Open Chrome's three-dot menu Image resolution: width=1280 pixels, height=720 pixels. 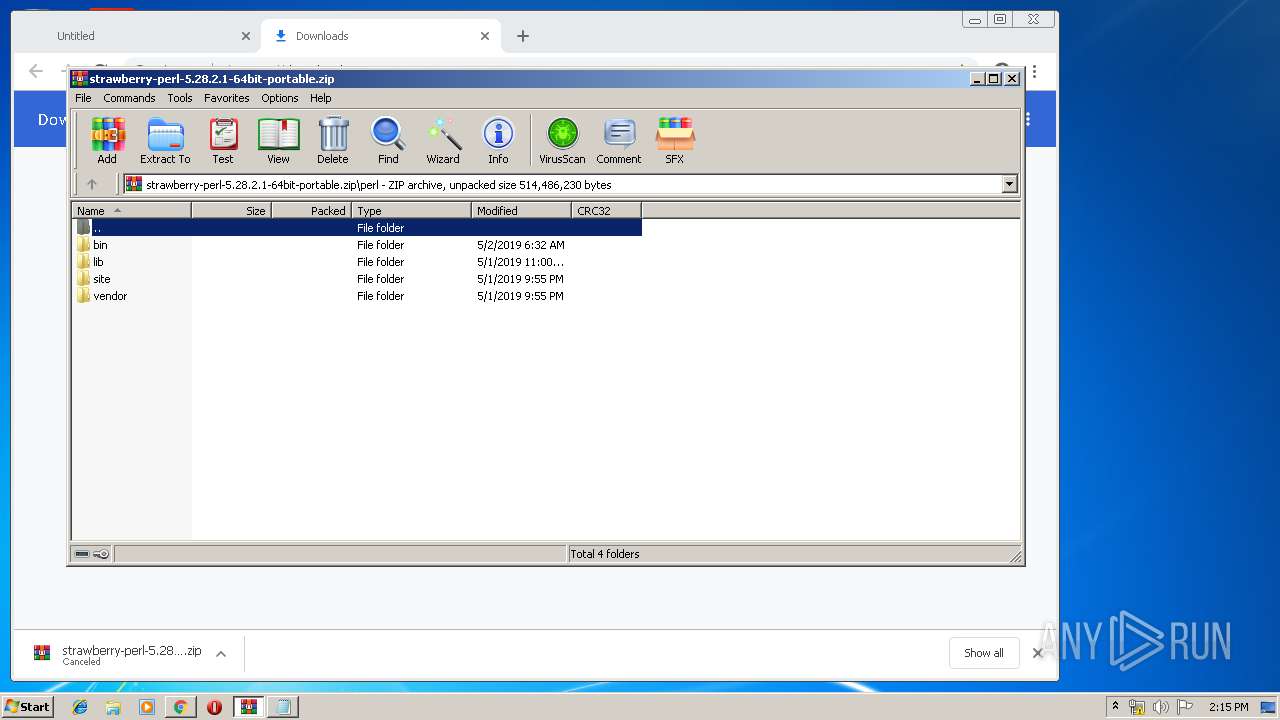click(1034, 72)
